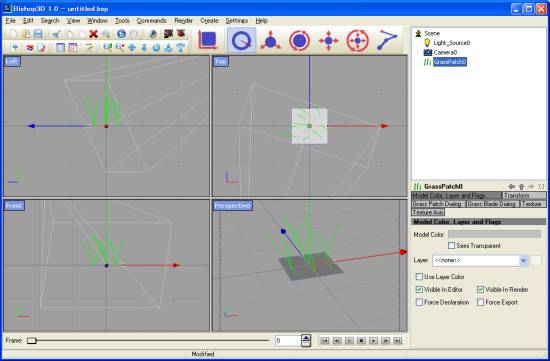Viewport: 550px width, 361px height.
Task: Check the Force Declaration checkbox
Action: coord(419,302)
